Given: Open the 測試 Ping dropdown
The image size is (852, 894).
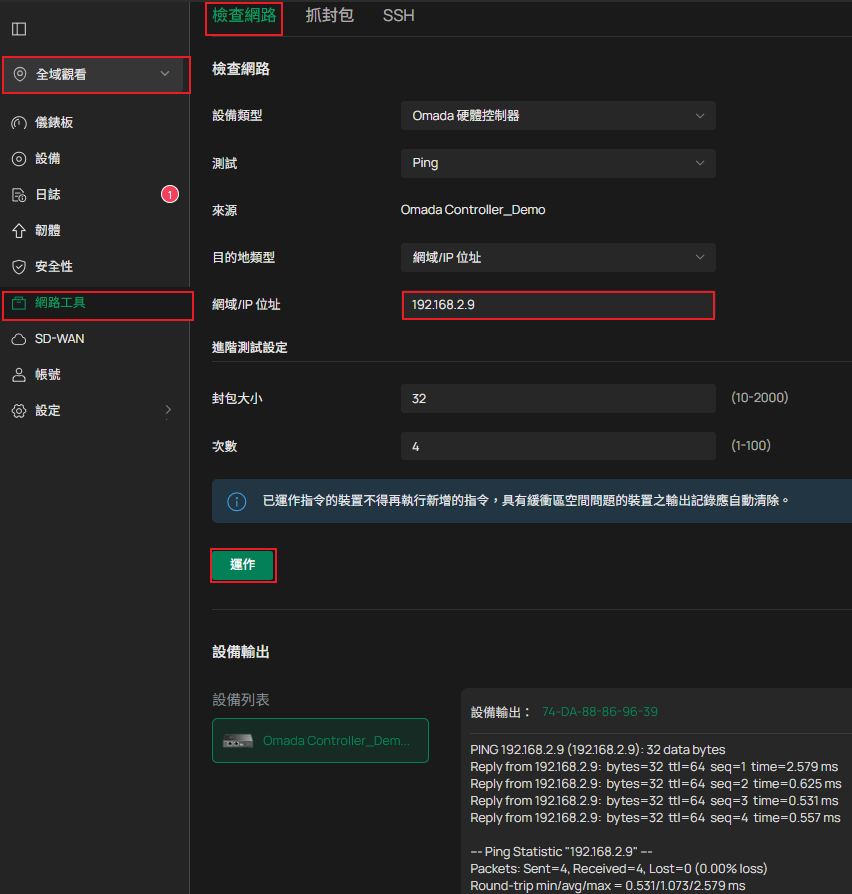Looking at the screenshot, I should pyautogui.click(x=557, y=163).
